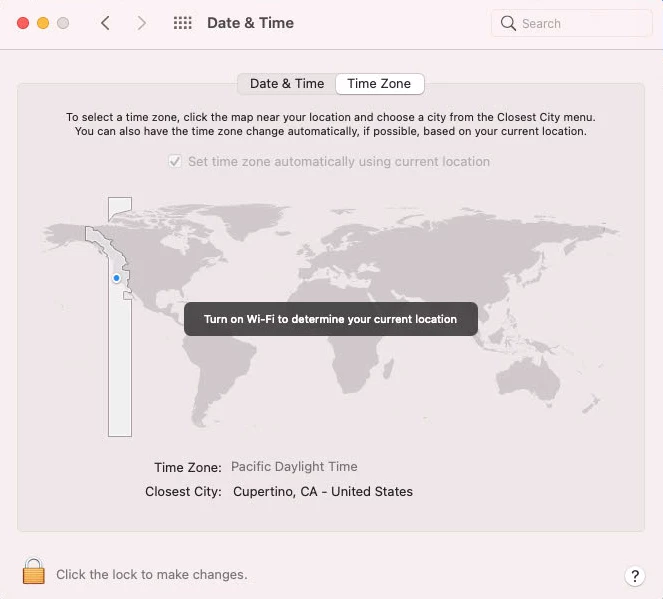Click 'Turn on Wi-Fi' banner message
This screenshot has height=599, width=663.
(331, 319)
